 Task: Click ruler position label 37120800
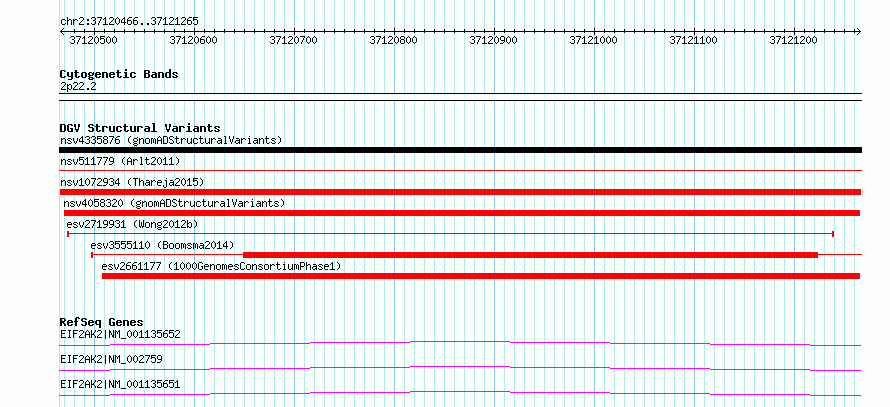[x=393, y=40]
